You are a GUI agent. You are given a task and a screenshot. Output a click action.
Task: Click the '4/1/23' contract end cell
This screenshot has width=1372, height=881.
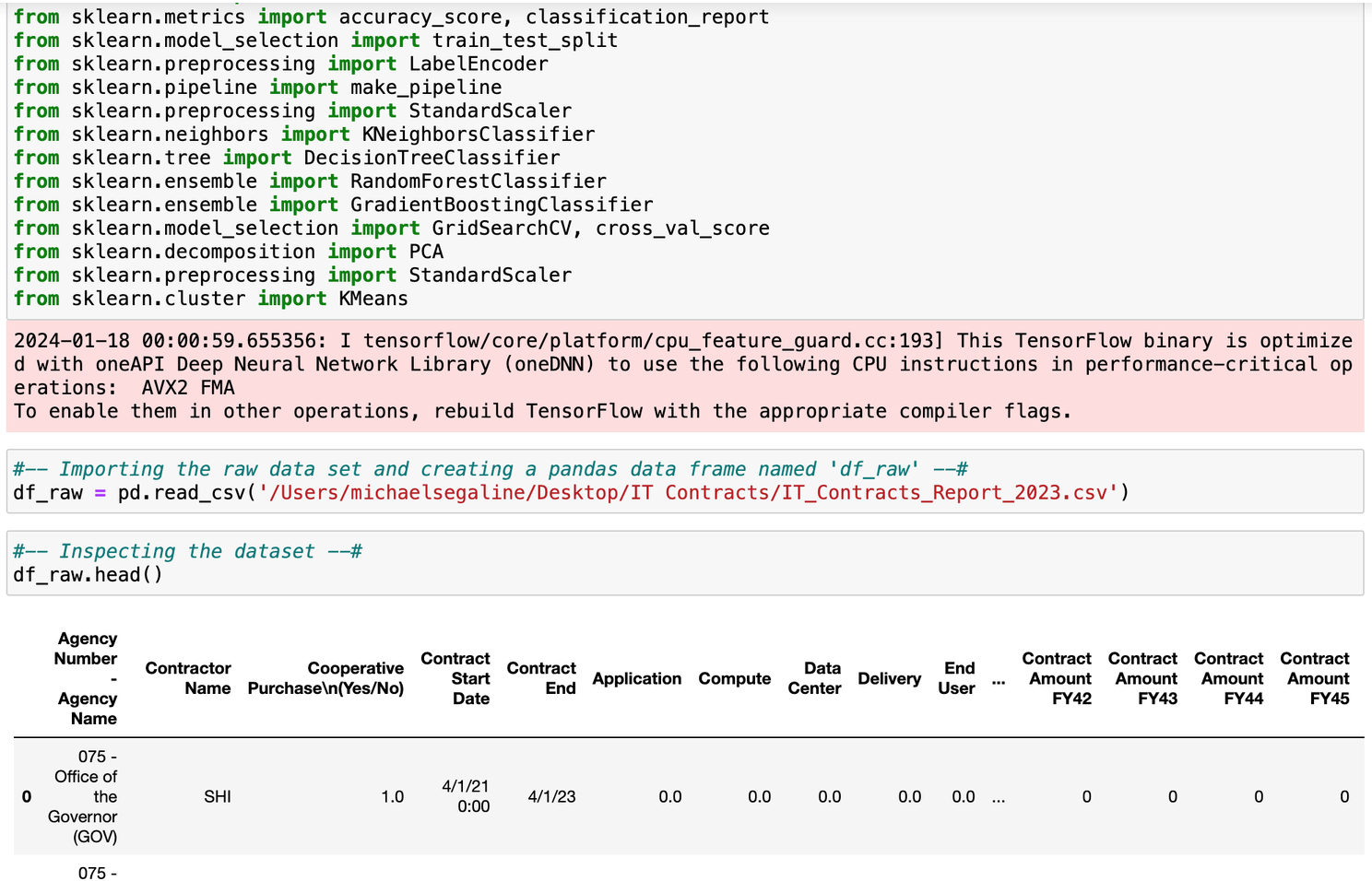(551, 797)
